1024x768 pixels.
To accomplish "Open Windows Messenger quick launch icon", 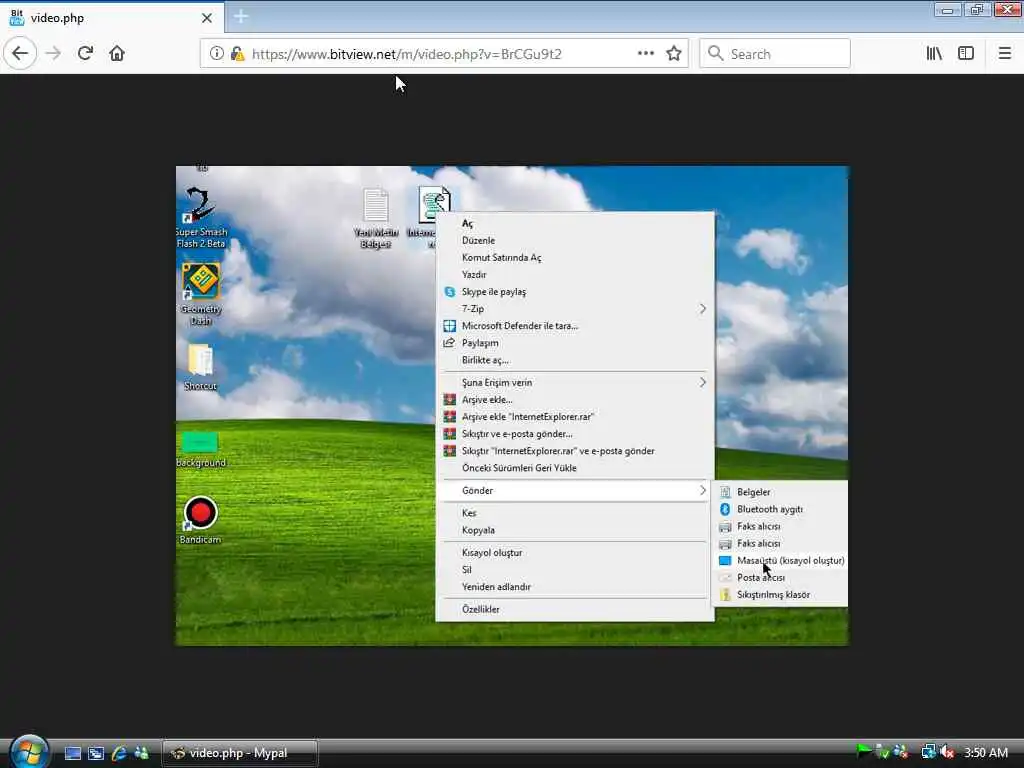I will (x=141, y=754).
